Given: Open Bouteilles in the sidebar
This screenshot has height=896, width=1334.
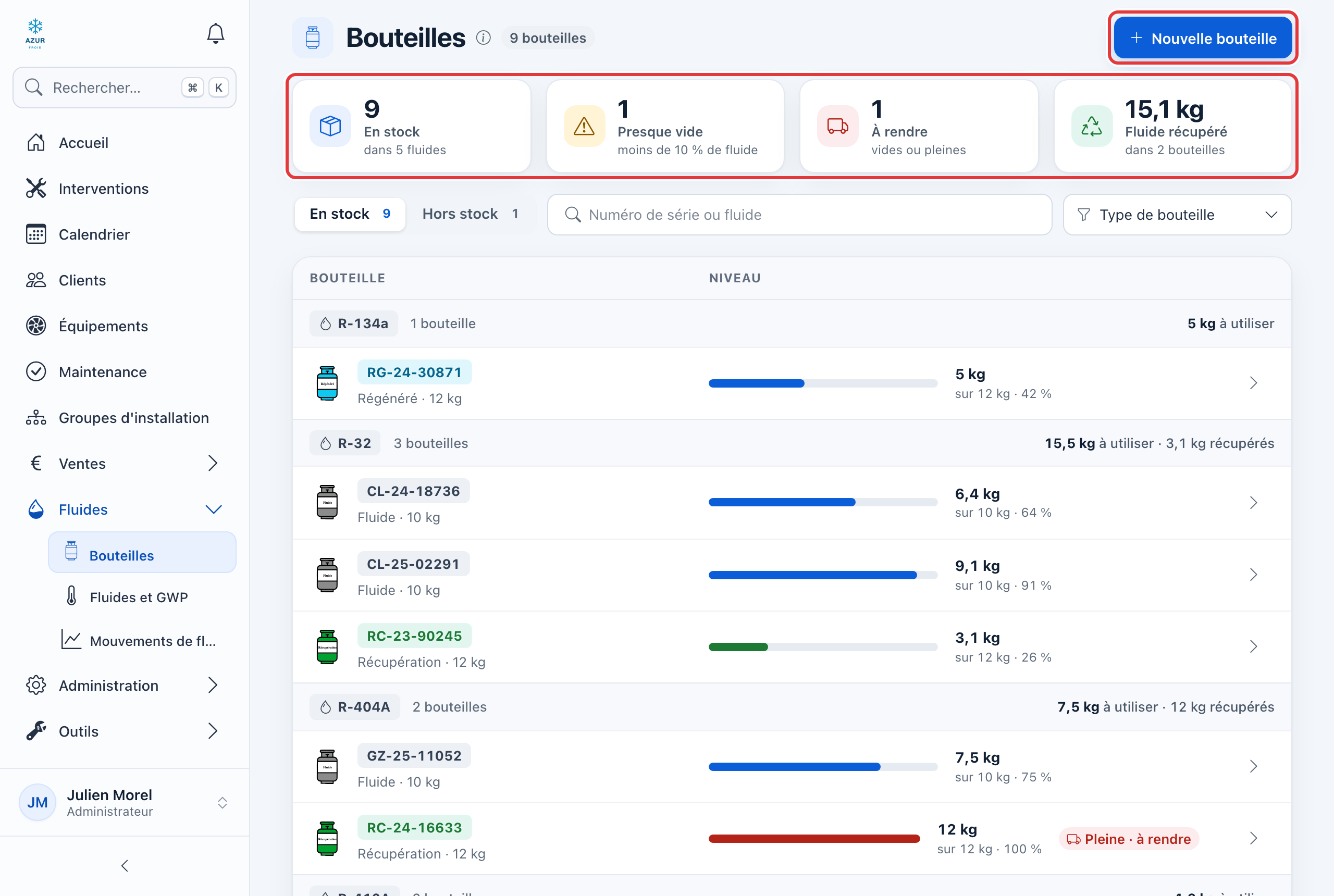Looking at the screenshot, I should tap(142, 553).
